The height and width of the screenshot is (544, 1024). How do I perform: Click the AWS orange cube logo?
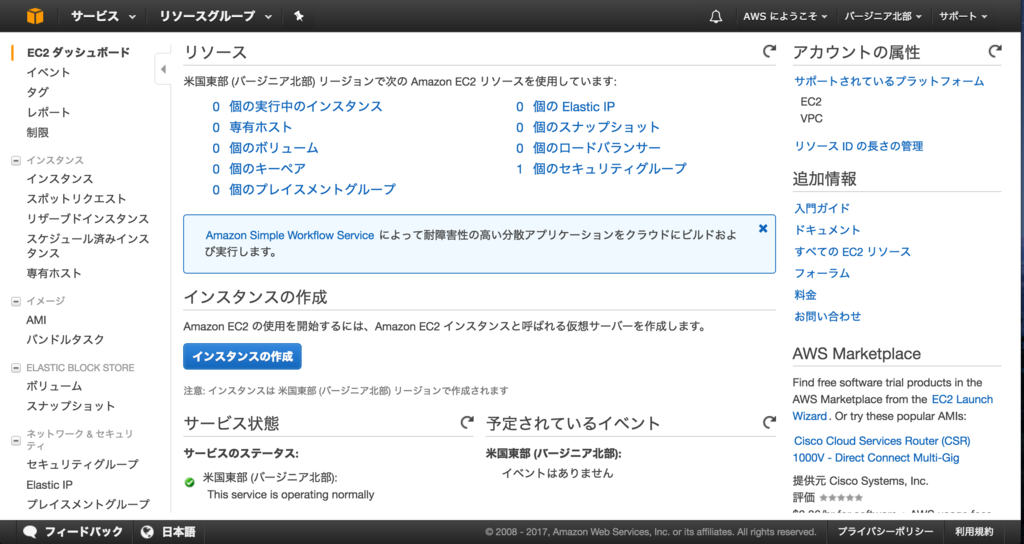(35, 16)
